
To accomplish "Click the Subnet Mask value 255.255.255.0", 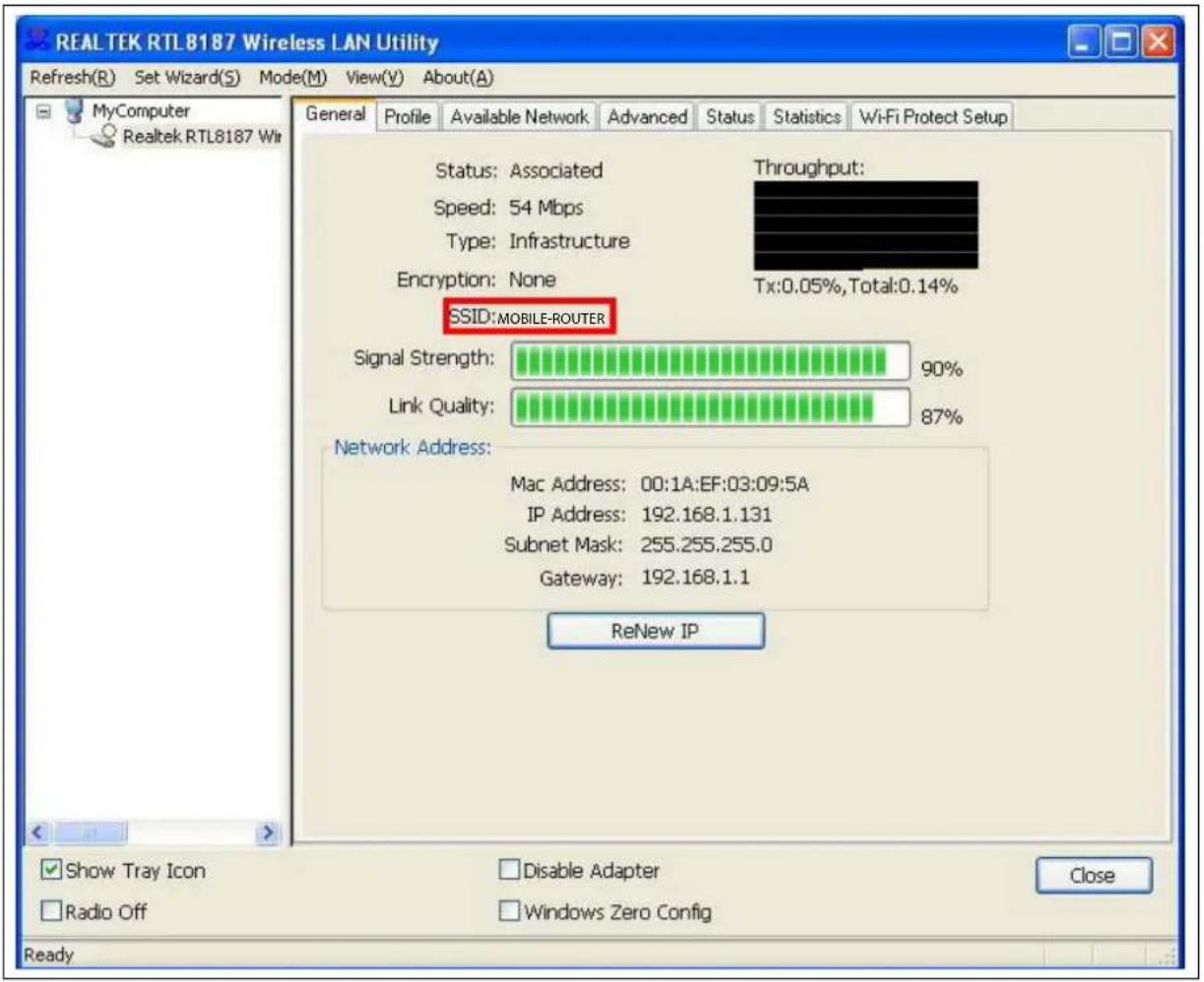I will point(707,545).
